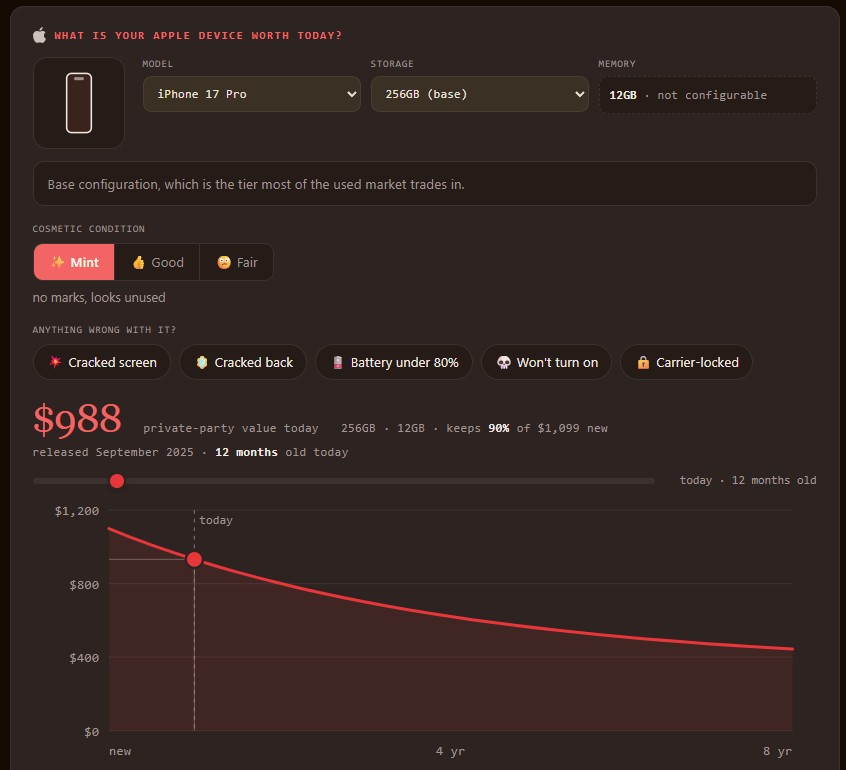Click the Apple logo icon in header
This screenshot has width=846, height=770.
(39, 36)
